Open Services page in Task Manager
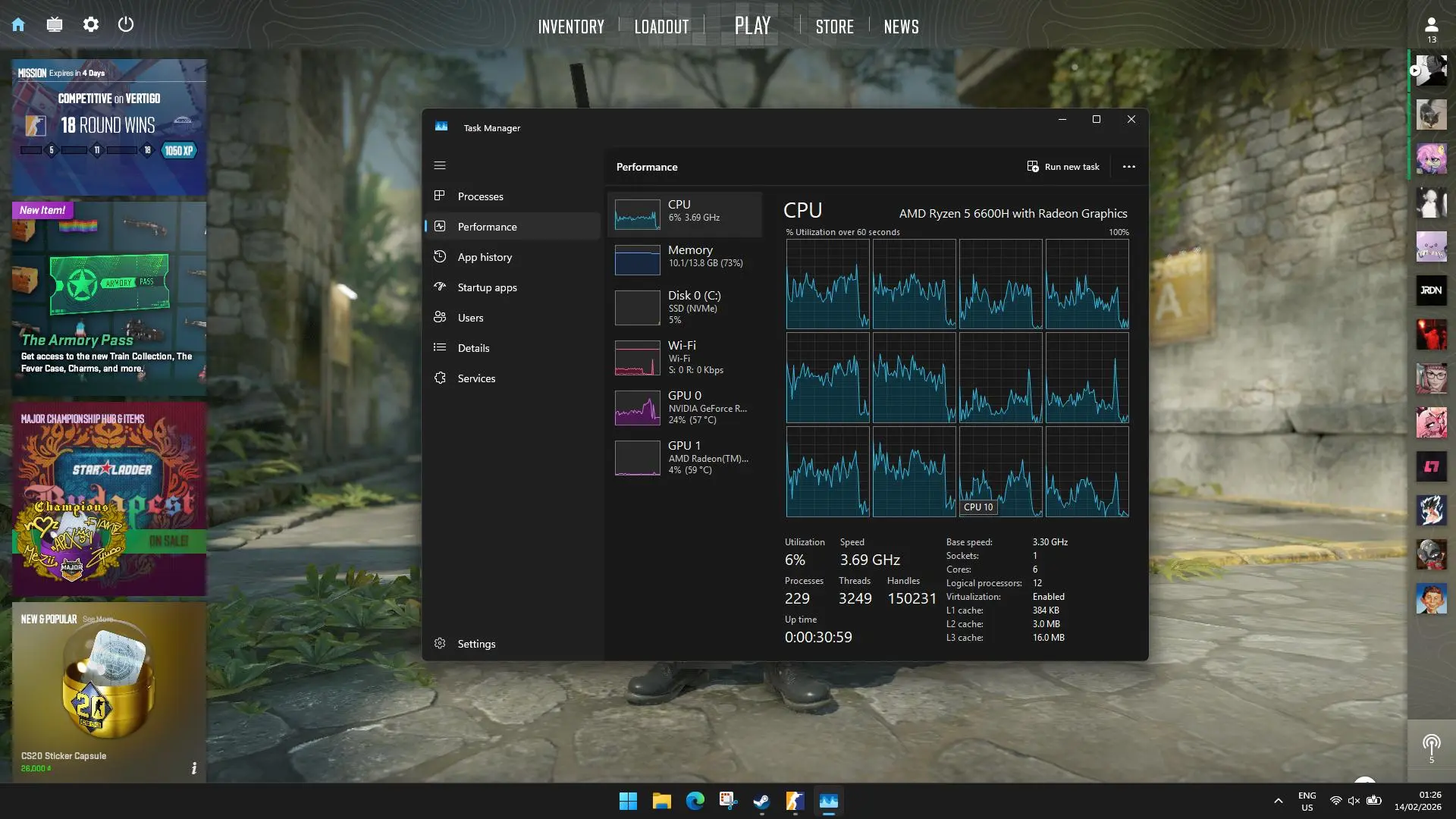Image resolution: width=1456 pixels, height=819 pixels. pyautogui.click(x=513, y=378)
